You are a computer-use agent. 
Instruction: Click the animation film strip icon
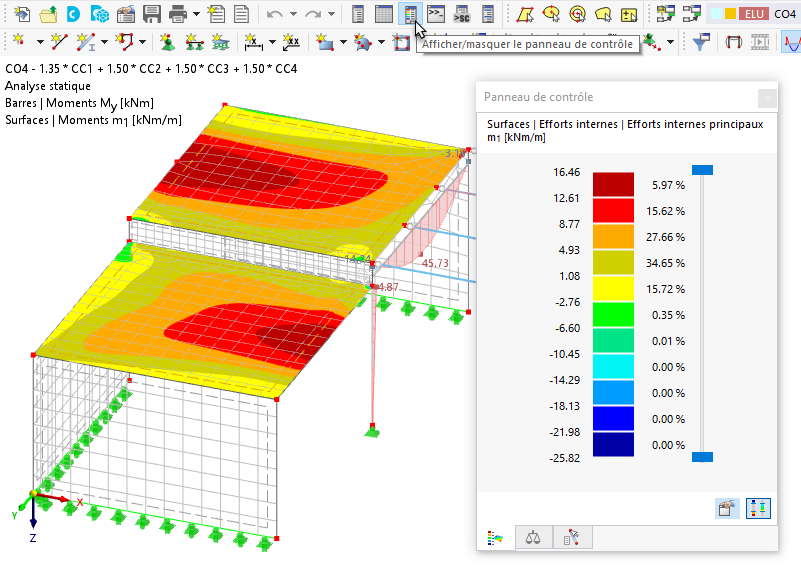(760, 42)
